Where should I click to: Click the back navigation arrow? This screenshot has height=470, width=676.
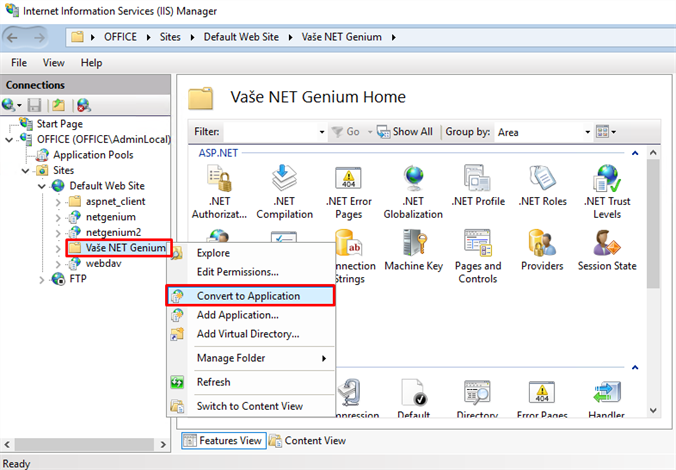(13, 38)
